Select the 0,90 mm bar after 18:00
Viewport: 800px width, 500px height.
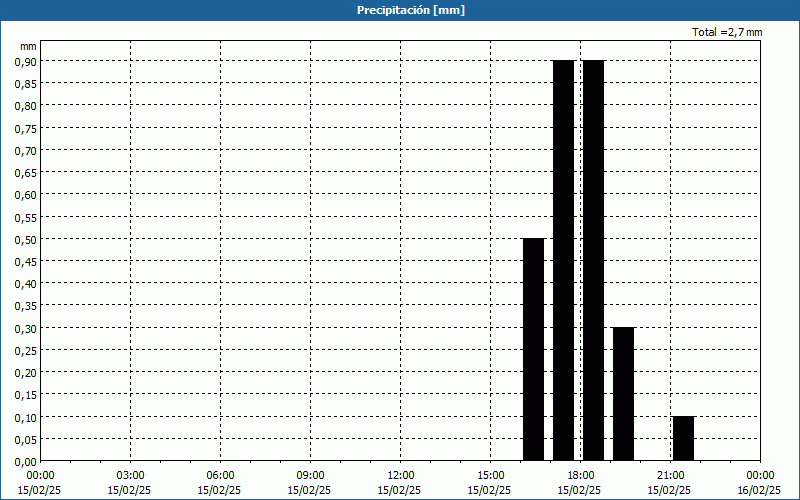coord(593,260)
